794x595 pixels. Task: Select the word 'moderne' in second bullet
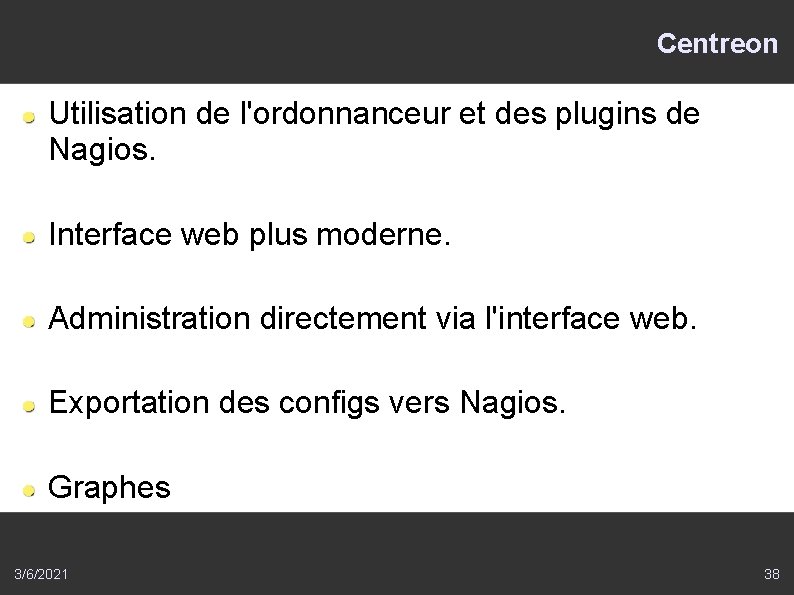[392, 236]
